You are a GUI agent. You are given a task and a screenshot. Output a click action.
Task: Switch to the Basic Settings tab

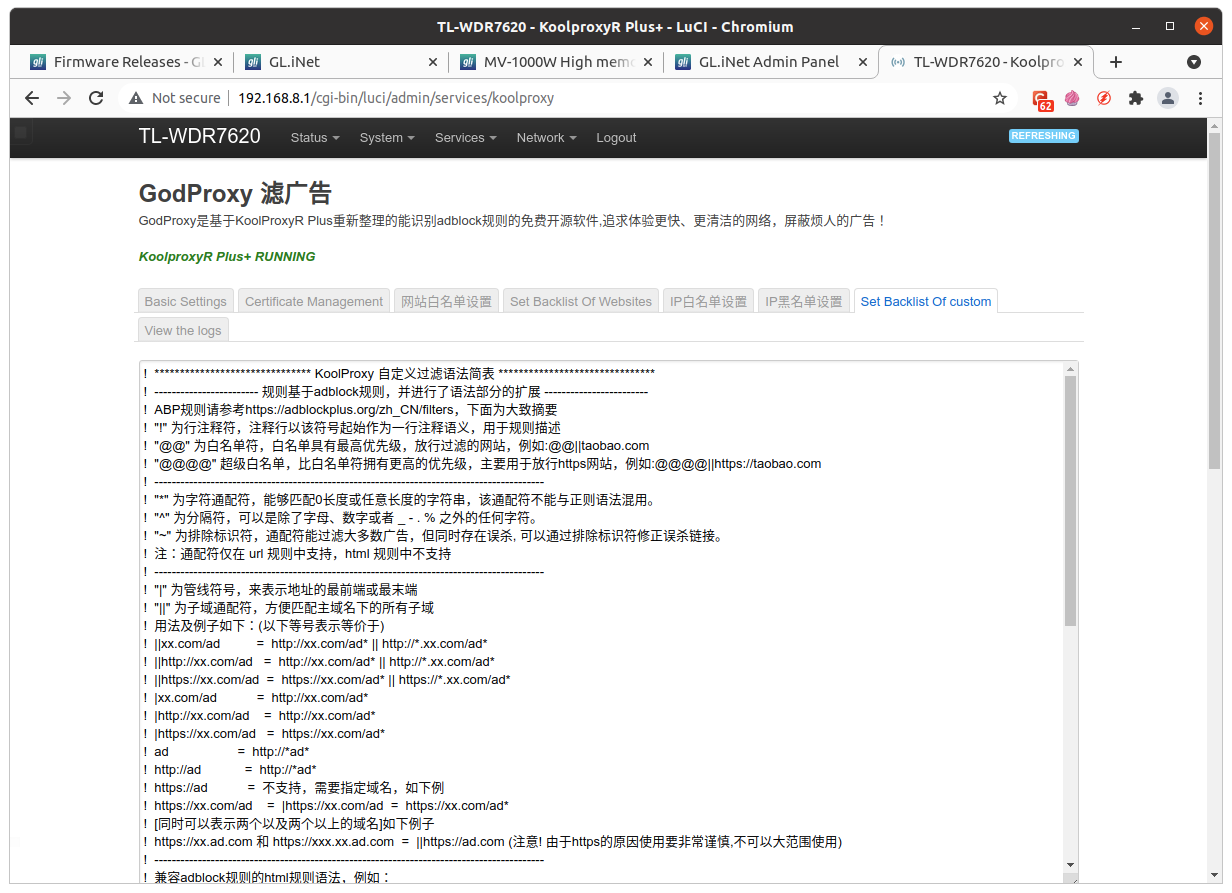pyautogui.click(x=185, y=301)
